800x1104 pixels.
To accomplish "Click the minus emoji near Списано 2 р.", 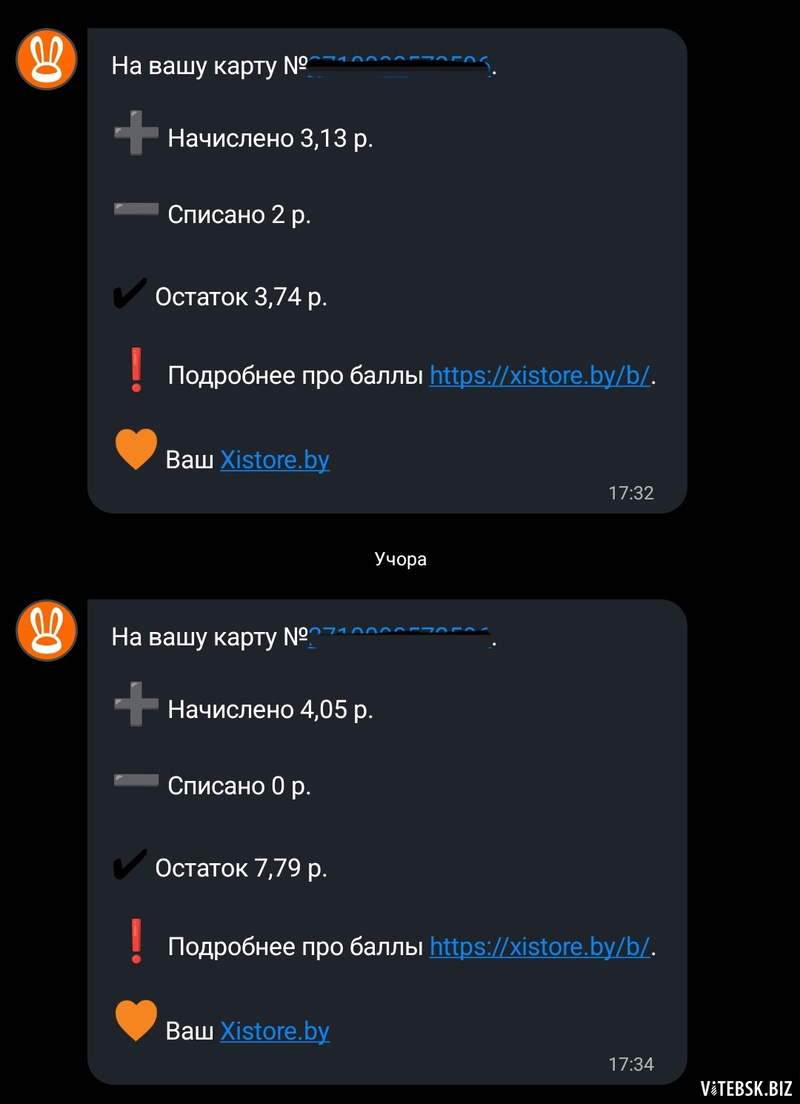I will point(136,209).
